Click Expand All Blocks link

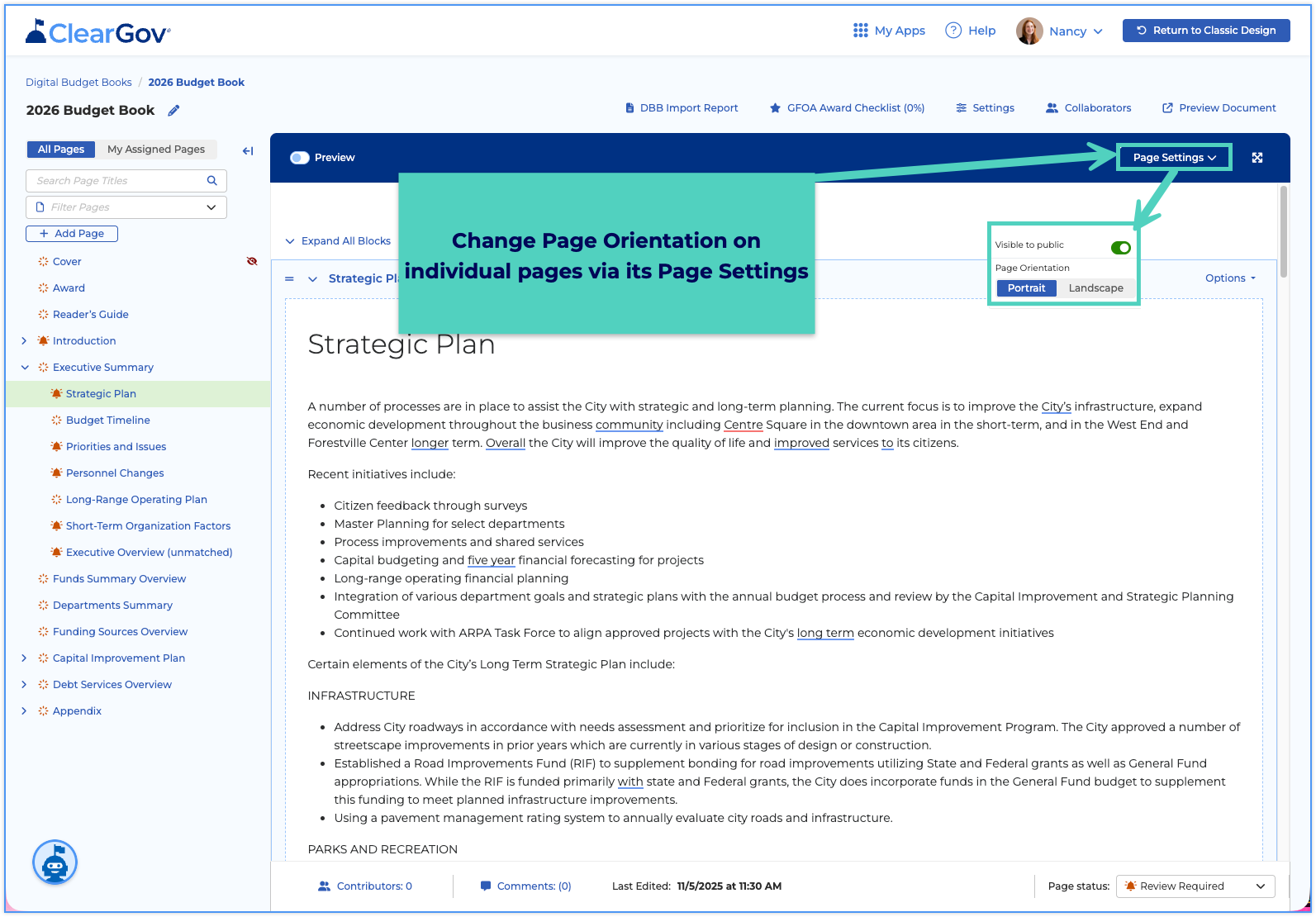click(x=338, y=241)
